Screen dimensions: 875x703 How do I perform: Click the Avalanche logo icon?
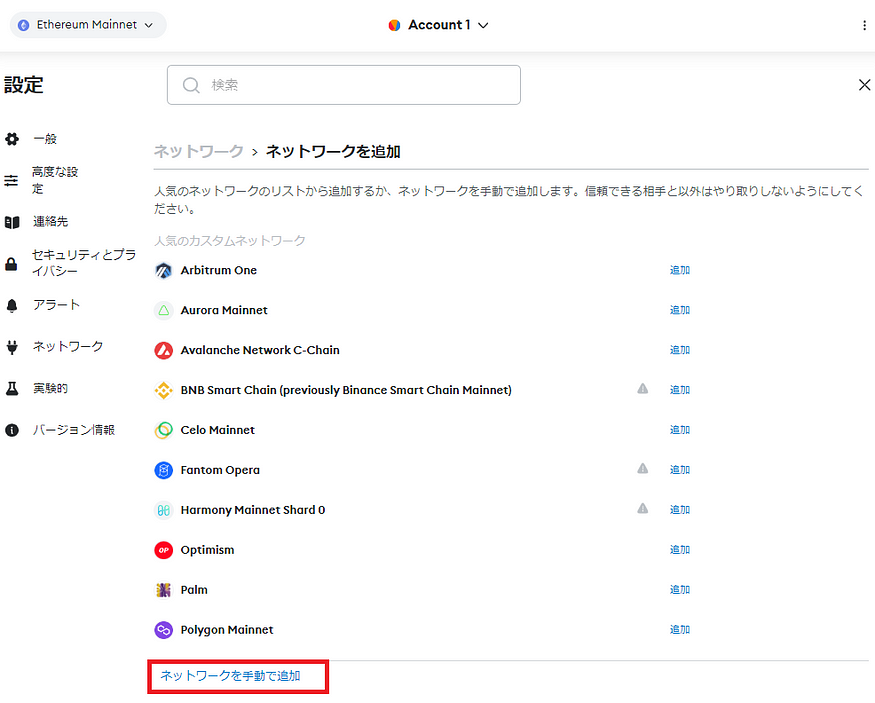click(x=164, y=350)
